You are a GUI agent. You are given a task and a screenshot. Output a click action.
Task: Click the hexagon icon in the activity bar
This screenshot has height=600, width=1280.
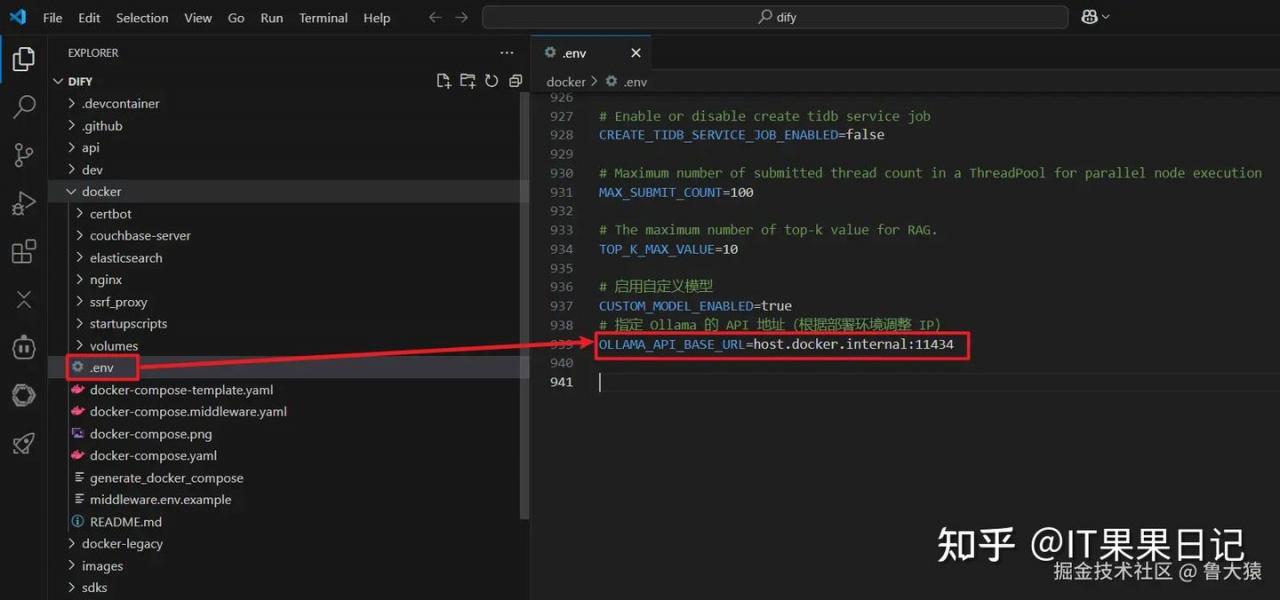pos(23,396)
